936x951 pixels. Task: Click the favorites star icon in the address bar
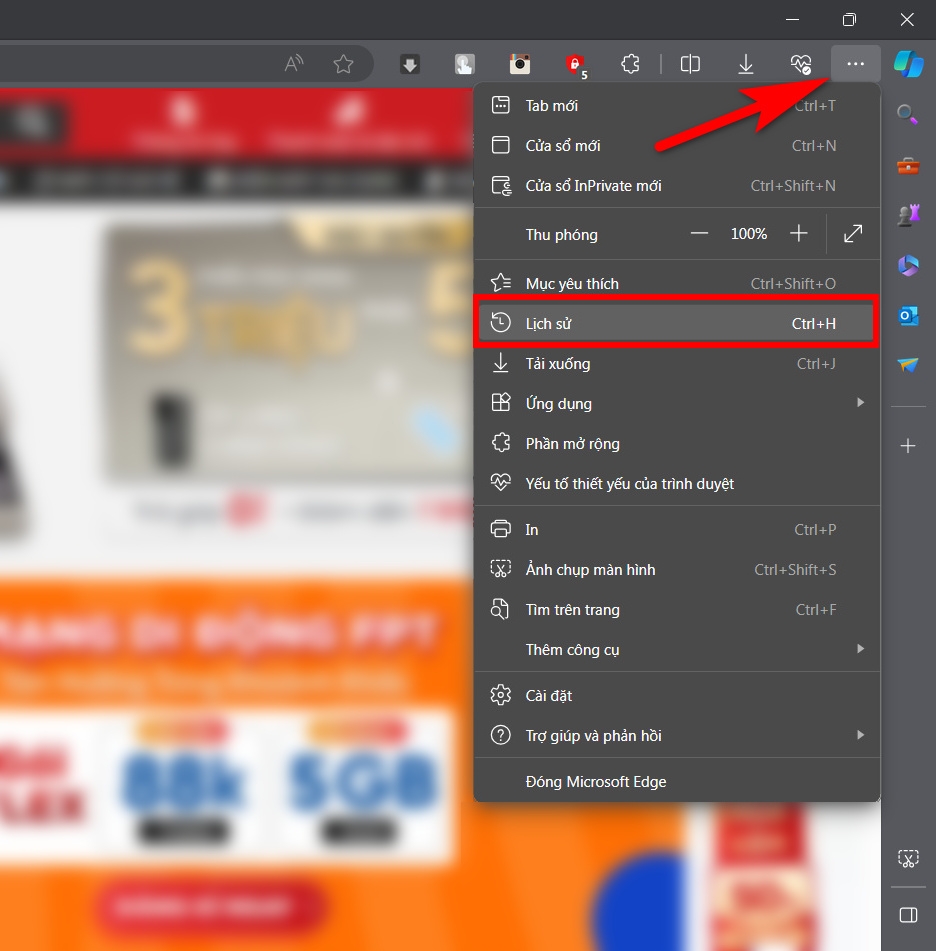click(x=343, y=64)
